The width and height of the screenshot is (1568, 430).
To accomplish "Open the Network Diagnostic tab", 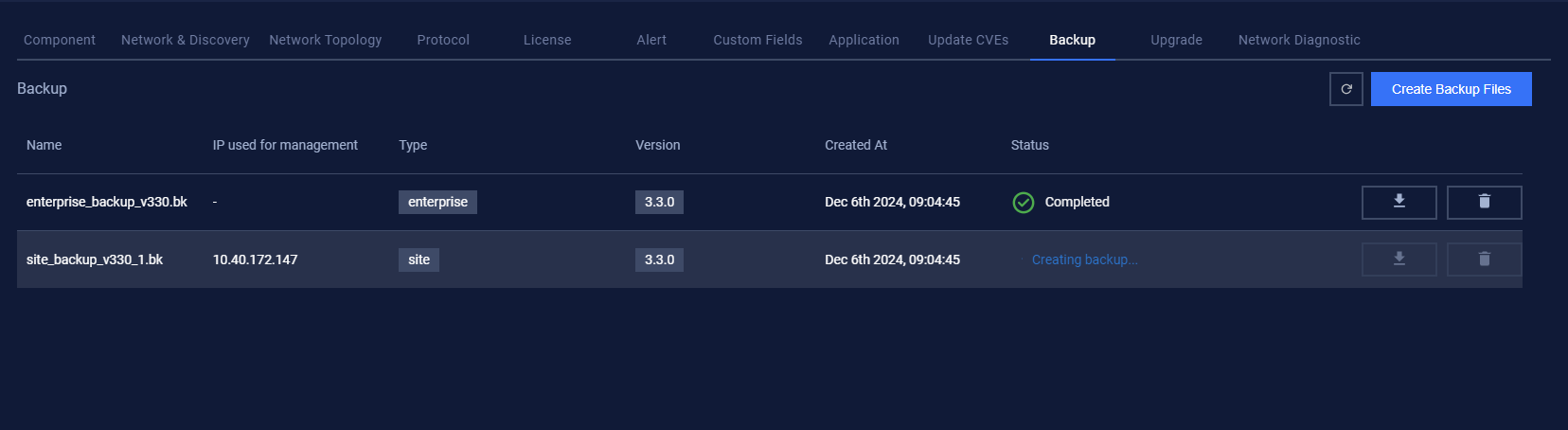I will pos(1299,40).
